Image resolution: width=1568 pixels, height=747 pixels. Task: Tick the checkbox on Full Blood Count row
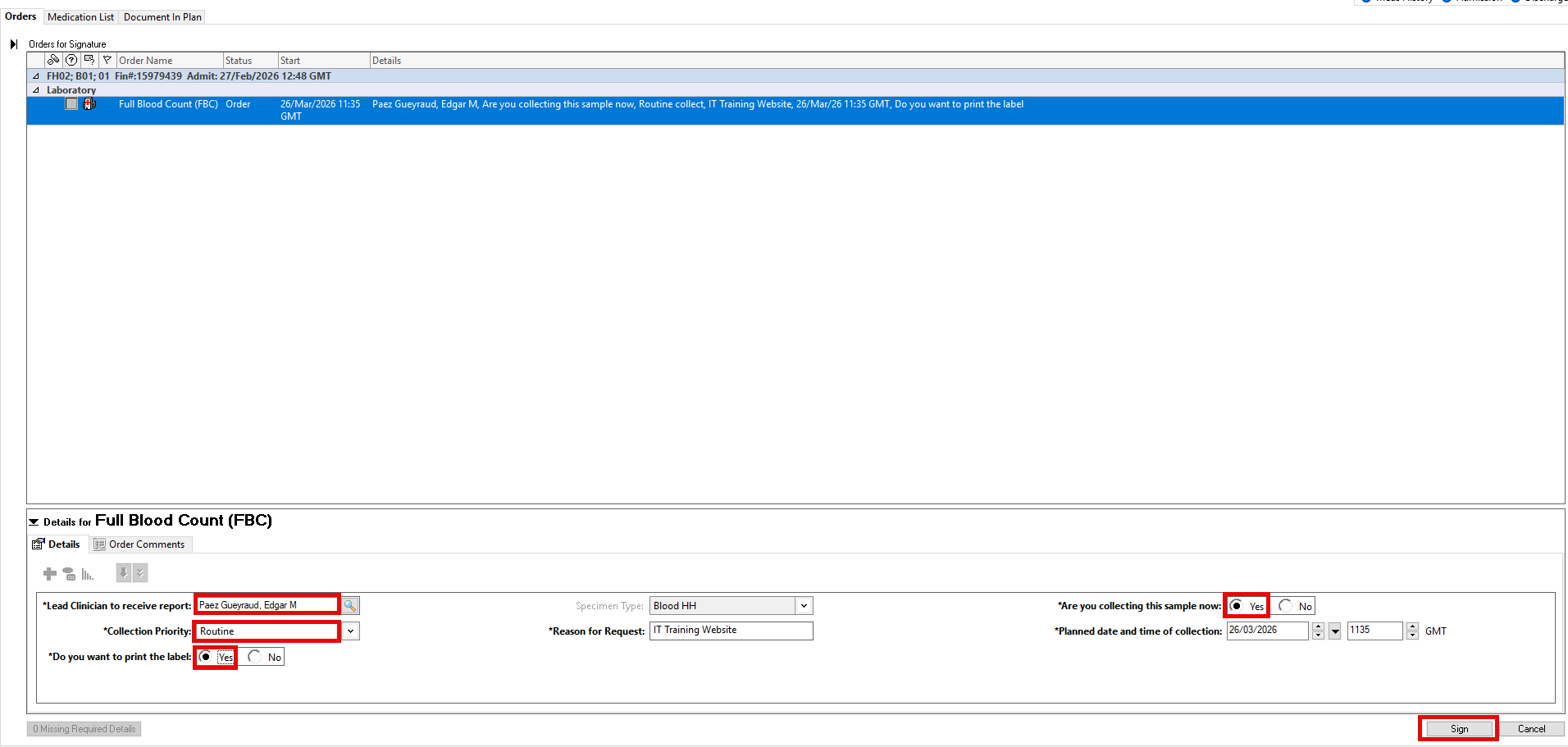[x=72, y=104]
